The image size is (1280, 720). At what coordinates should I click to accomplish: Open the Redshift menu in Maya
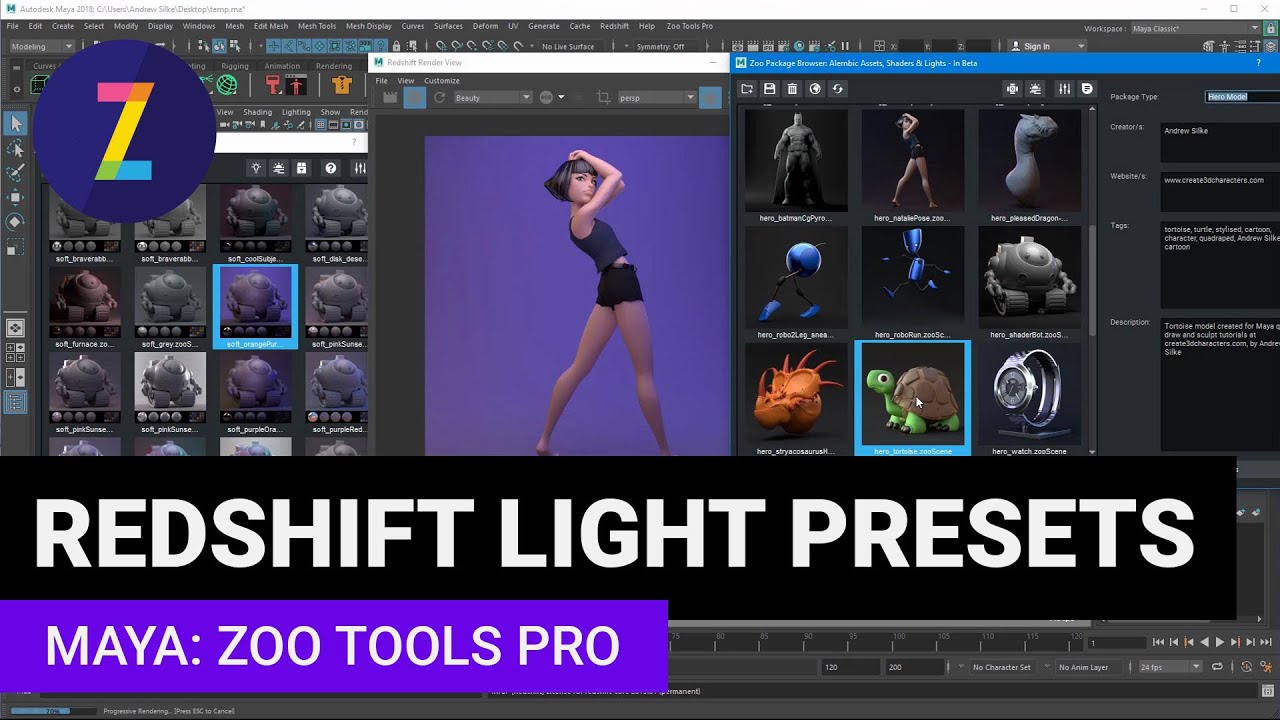tap(614, 26)
